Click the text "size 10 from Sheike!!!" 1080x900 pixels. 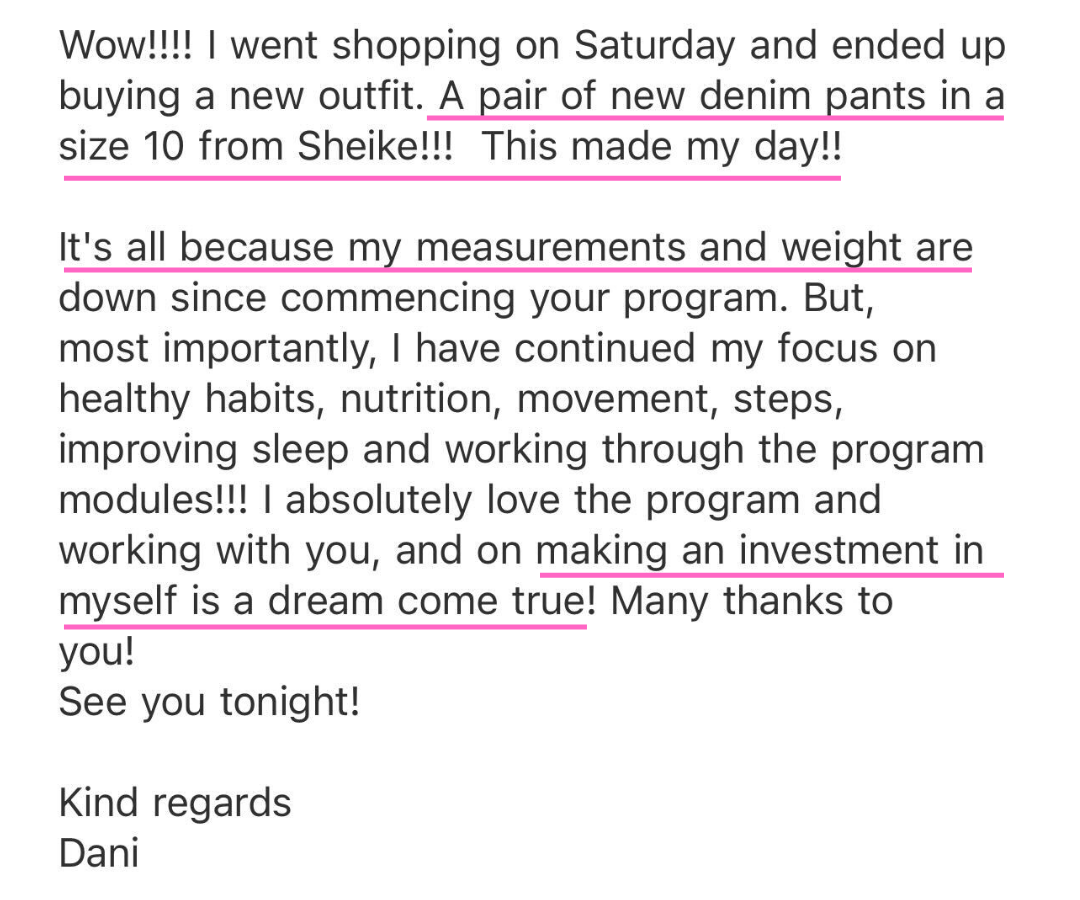[256, 147]
